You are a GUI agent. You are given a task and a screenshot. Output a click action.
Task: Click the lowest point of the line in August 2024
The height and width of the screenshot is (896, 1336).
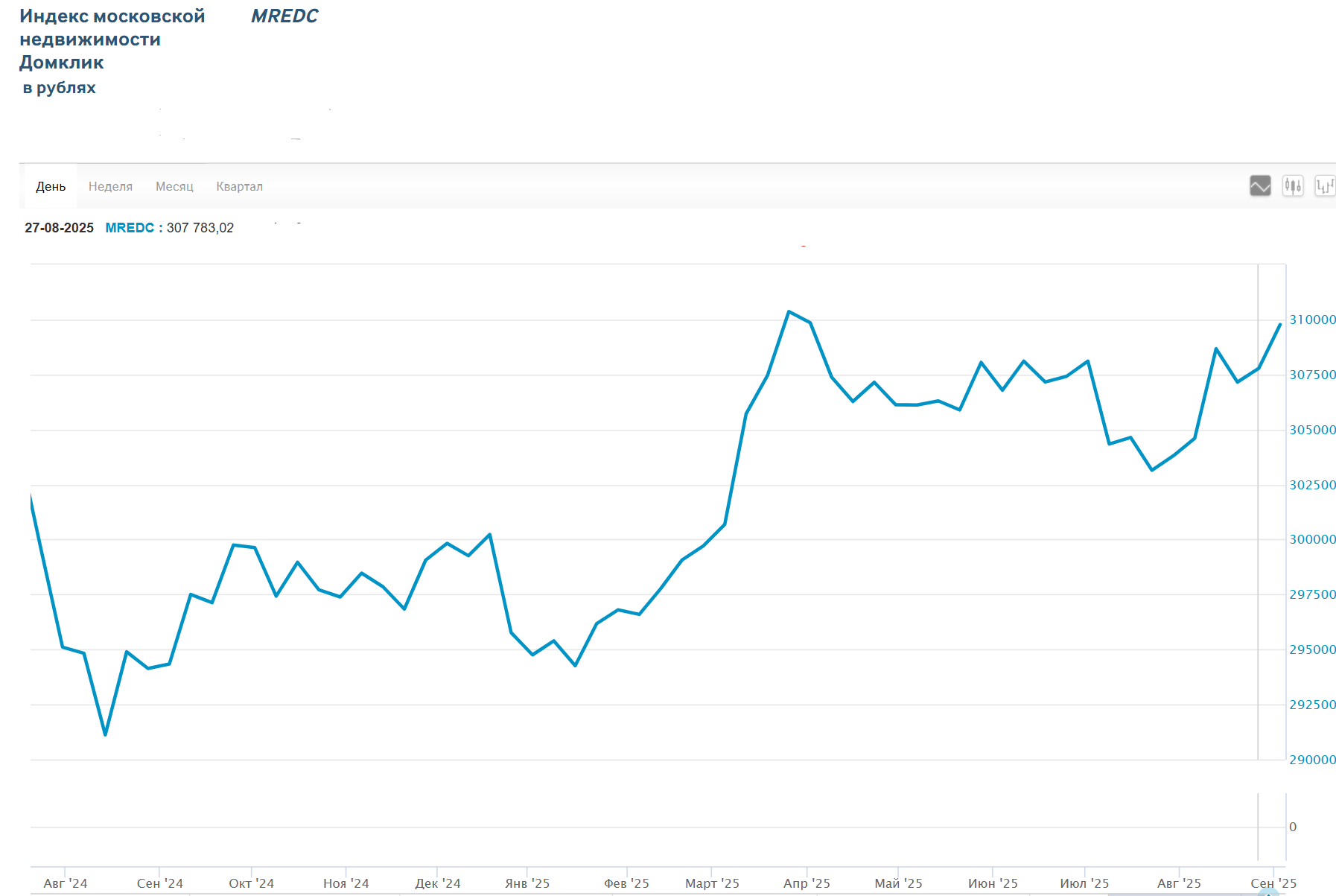105,735
